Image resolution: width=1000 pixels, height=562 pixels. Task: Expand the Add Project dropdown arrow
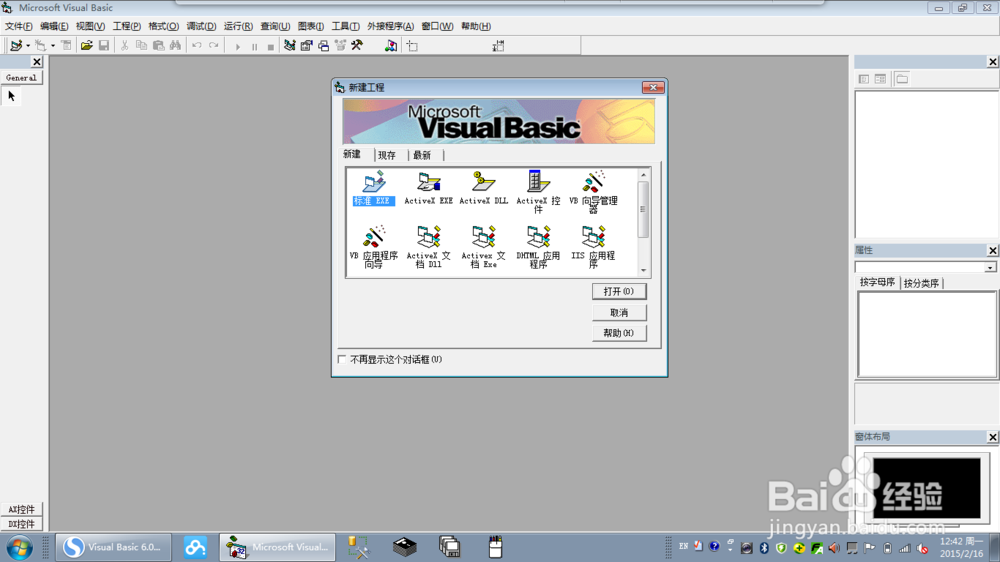pyautogui.click(x=27, y=46)
